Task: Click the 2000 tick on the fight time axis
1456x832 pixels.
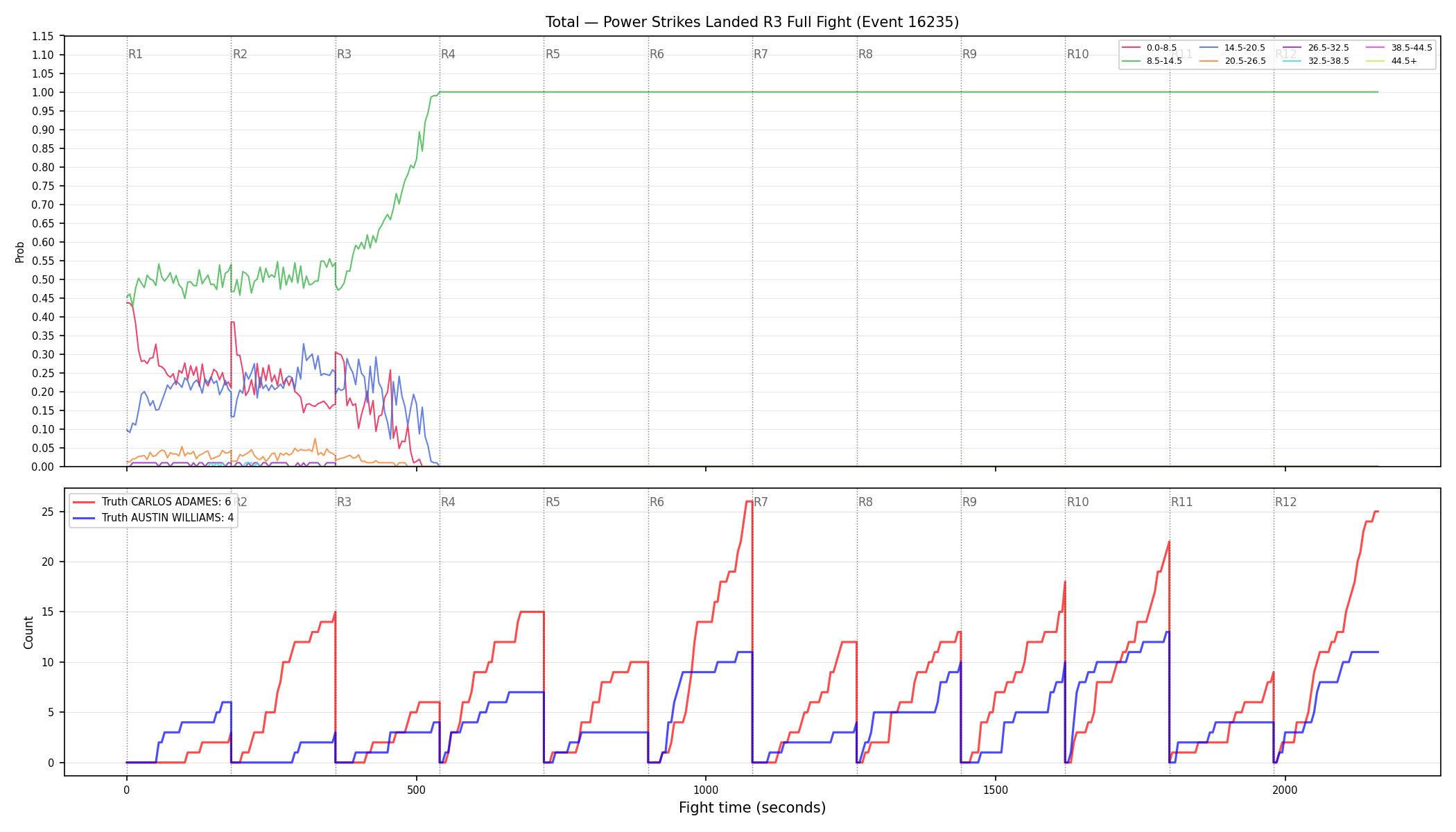Action: coord(1285,790)
